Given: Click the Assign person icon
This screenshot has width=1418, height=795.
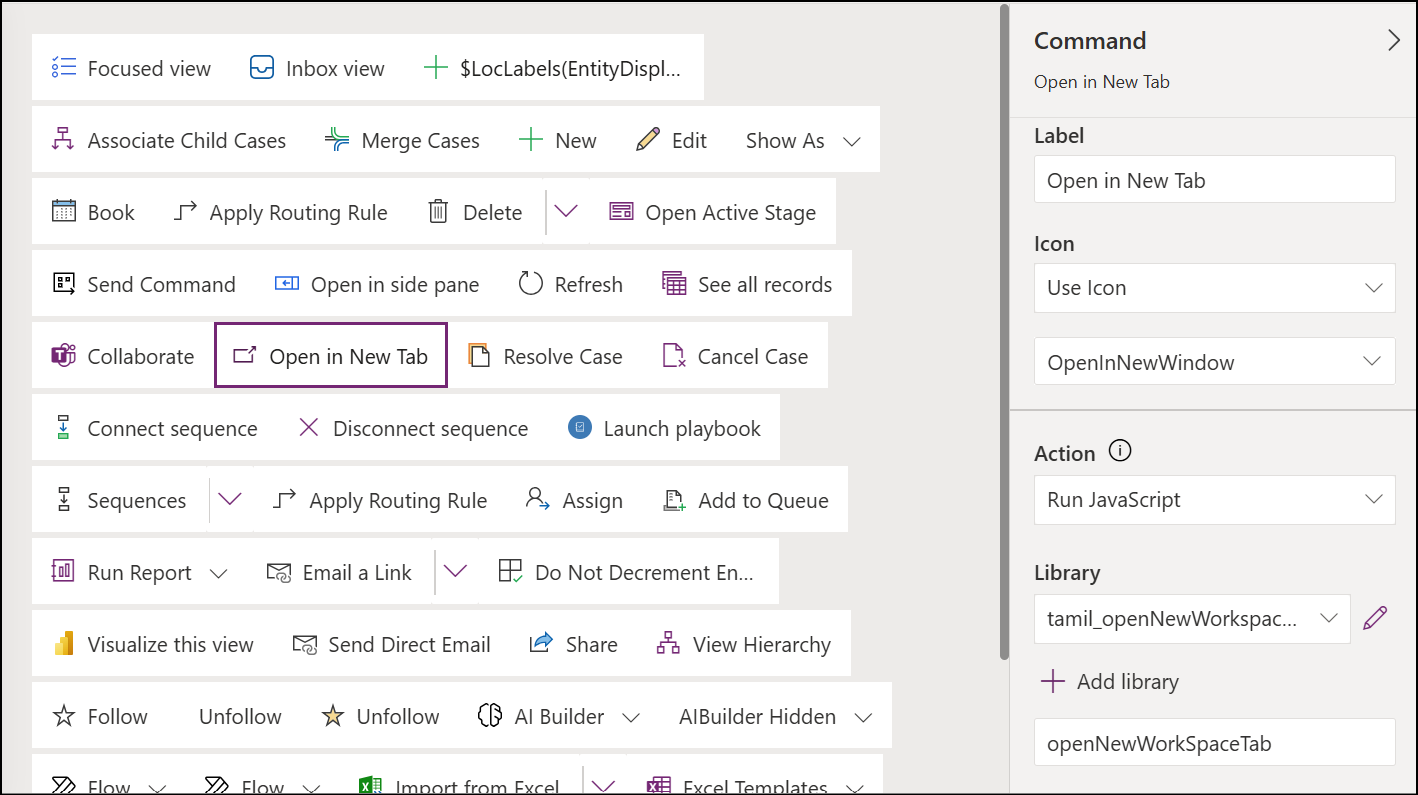Looking at the screenshot, I should click(x=538, y=500).
